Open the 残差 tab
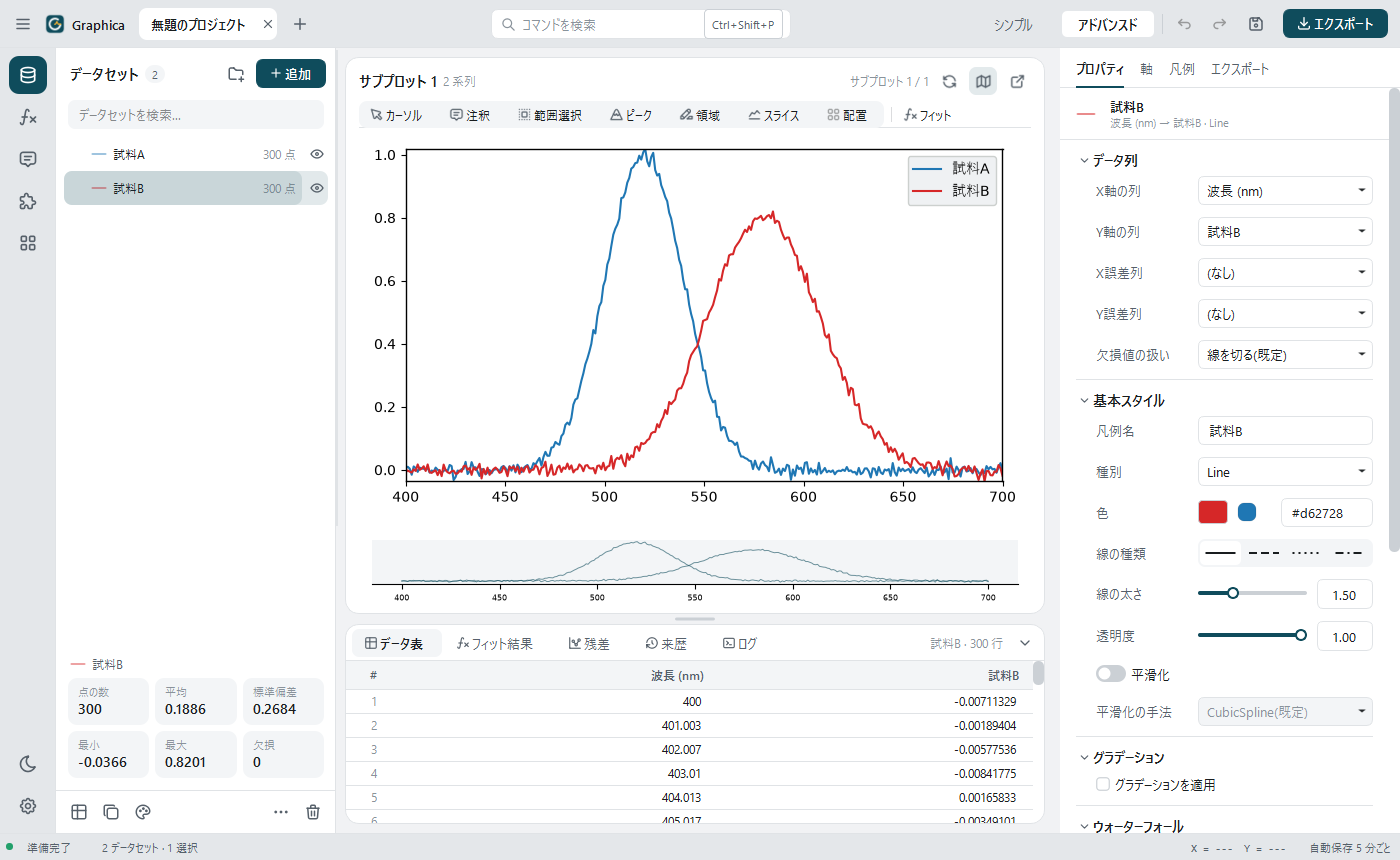Image resolution: width=1400 pixels, height=860 pixels. click(589, 644)
